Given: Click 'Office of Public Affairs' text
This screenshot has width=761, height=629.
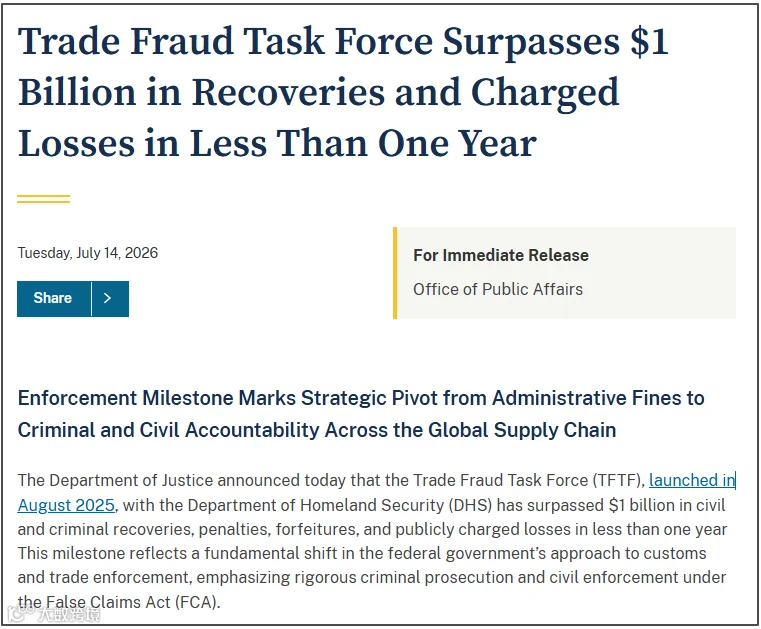Looking at the screenshot, I should point(497,289).
